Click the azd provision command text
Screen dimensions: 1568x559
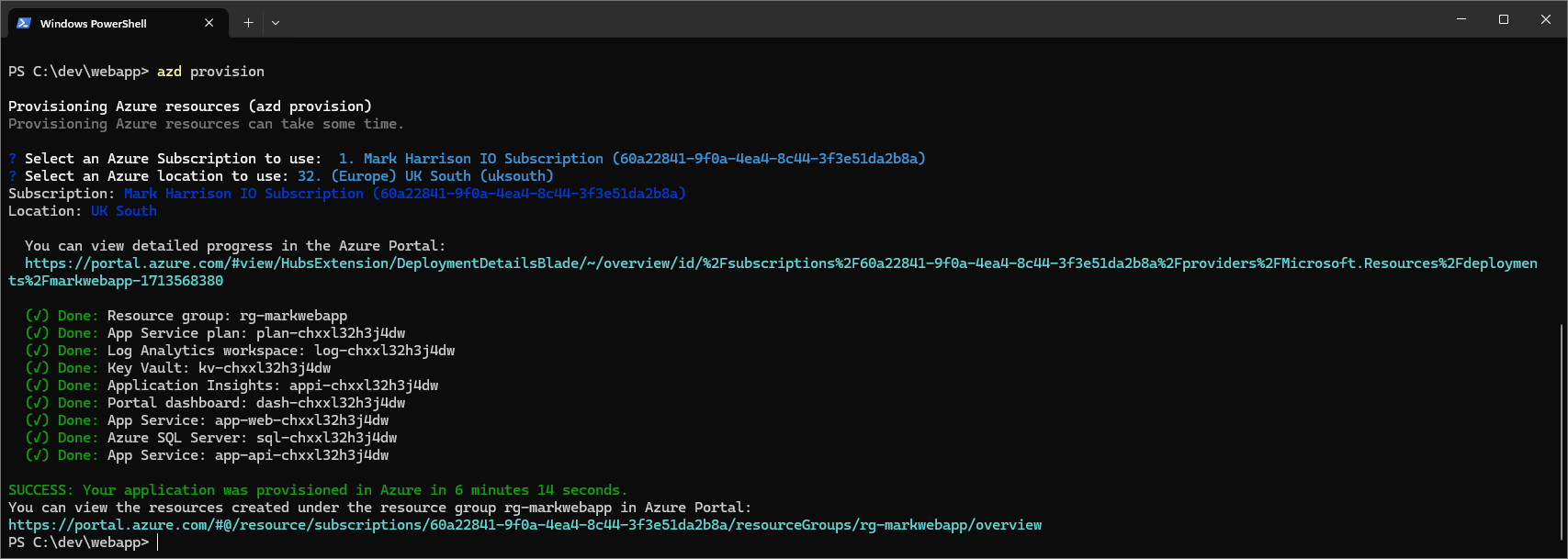(210, 72)
